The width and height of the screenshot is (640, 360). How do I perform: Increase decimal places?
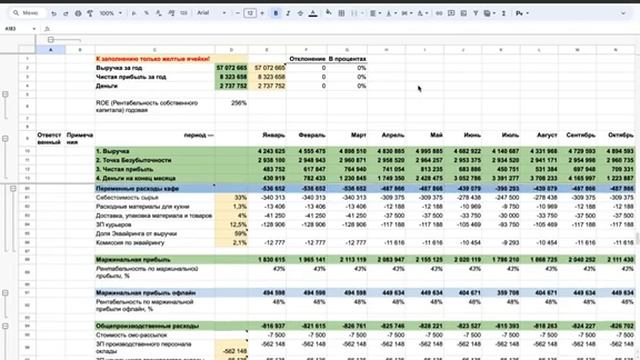click(x=171, y=13)
